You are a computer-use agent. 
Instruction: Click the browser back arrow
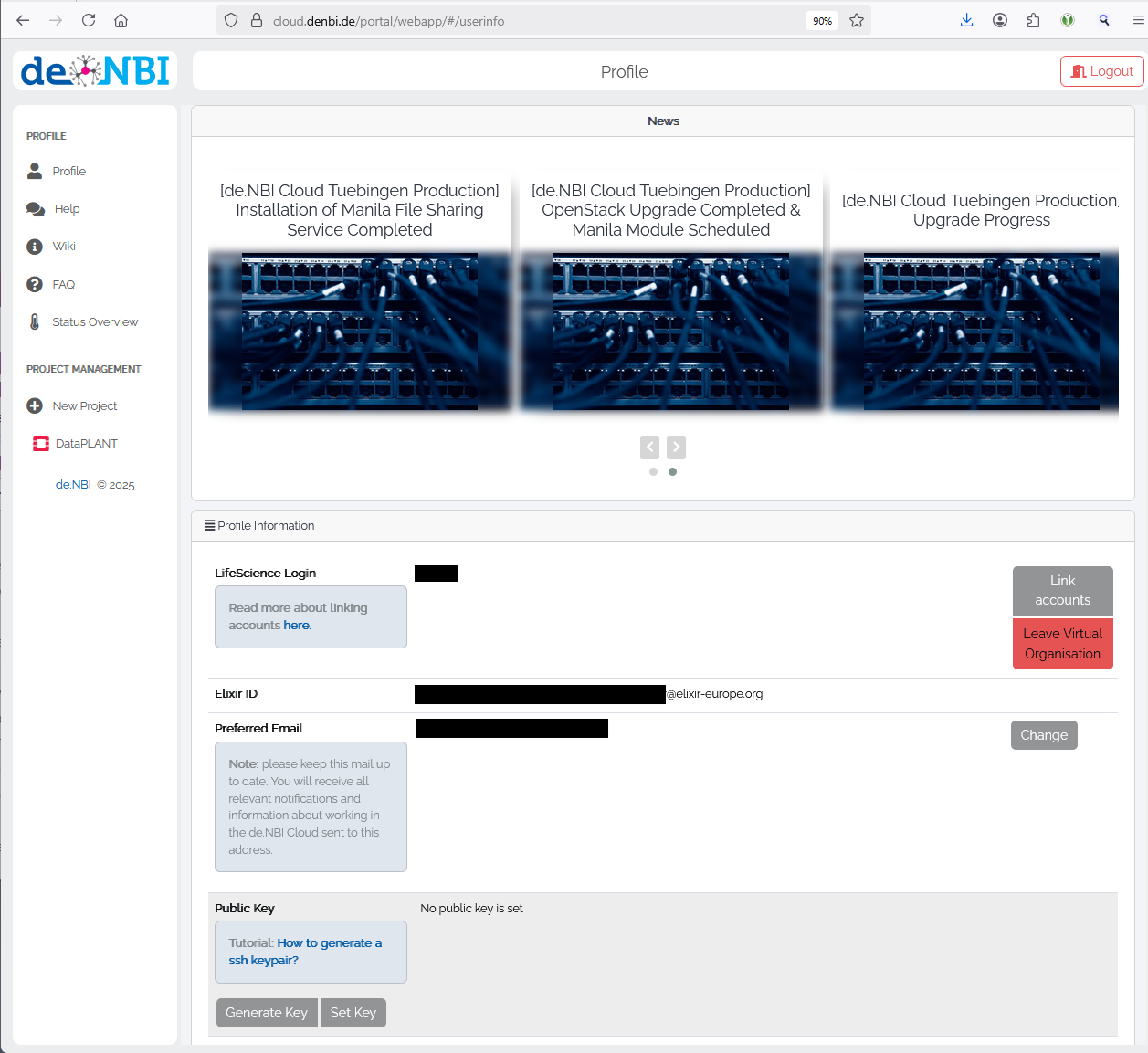23,20
